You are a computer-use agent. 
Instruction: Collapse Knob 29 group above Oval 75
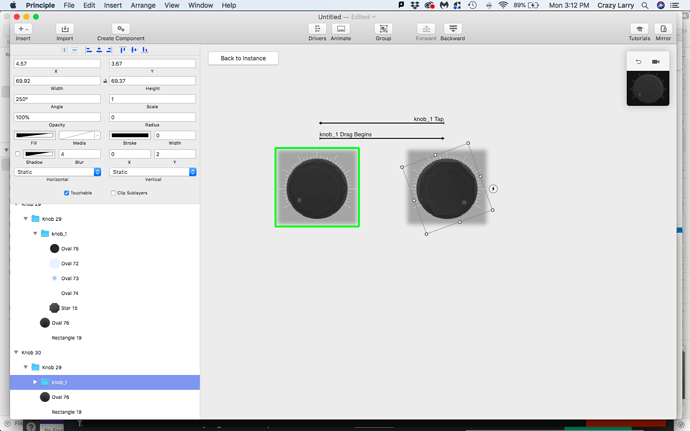coord(26,218)
